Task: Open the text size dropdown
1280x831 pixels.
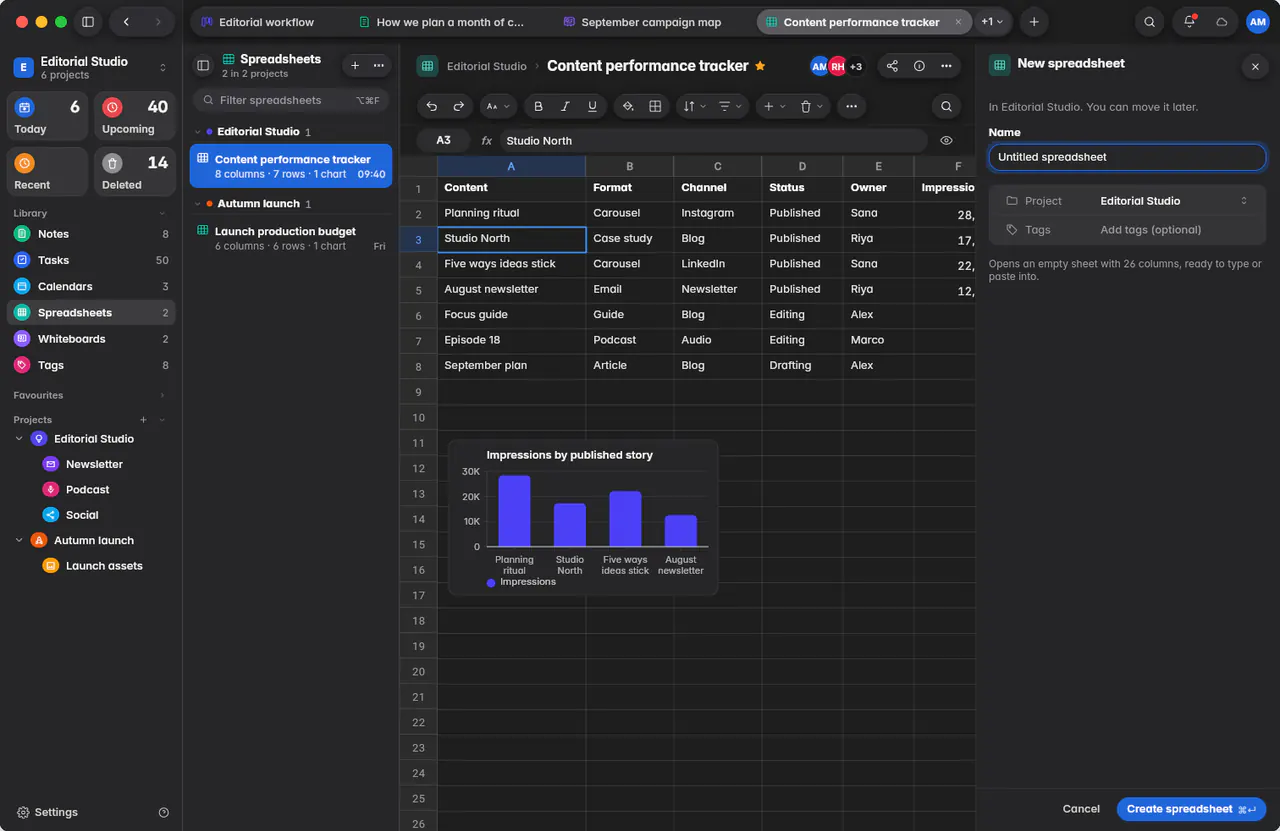Action: [497, 106]
